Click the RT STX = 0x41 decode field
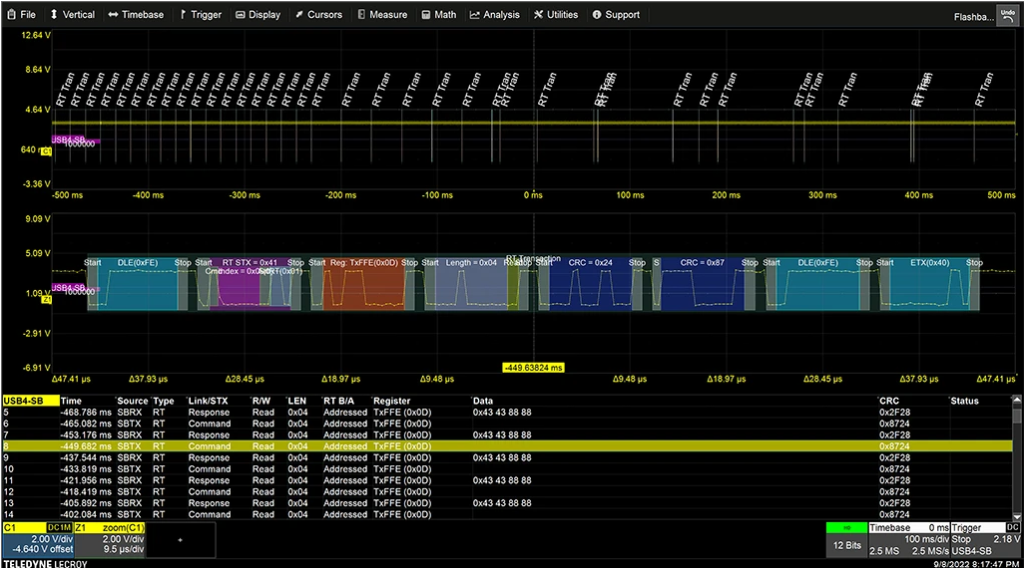Viewport: 1024px width, 568px height. (x=249, y=262)
